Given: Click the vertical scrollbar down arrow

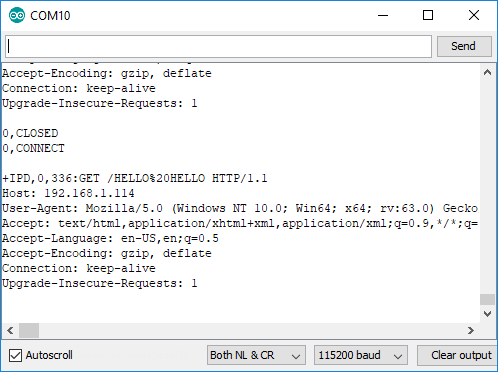Looking at the screenshot, I should (487, 314).
